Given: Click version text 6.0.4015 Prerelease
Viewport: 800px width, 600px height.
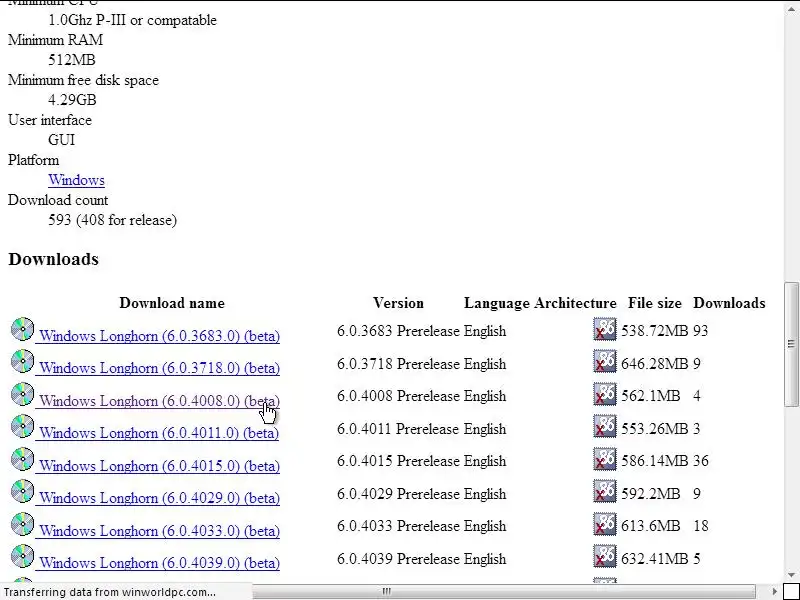Looking at the screenshot, I should tap(398, 461).
